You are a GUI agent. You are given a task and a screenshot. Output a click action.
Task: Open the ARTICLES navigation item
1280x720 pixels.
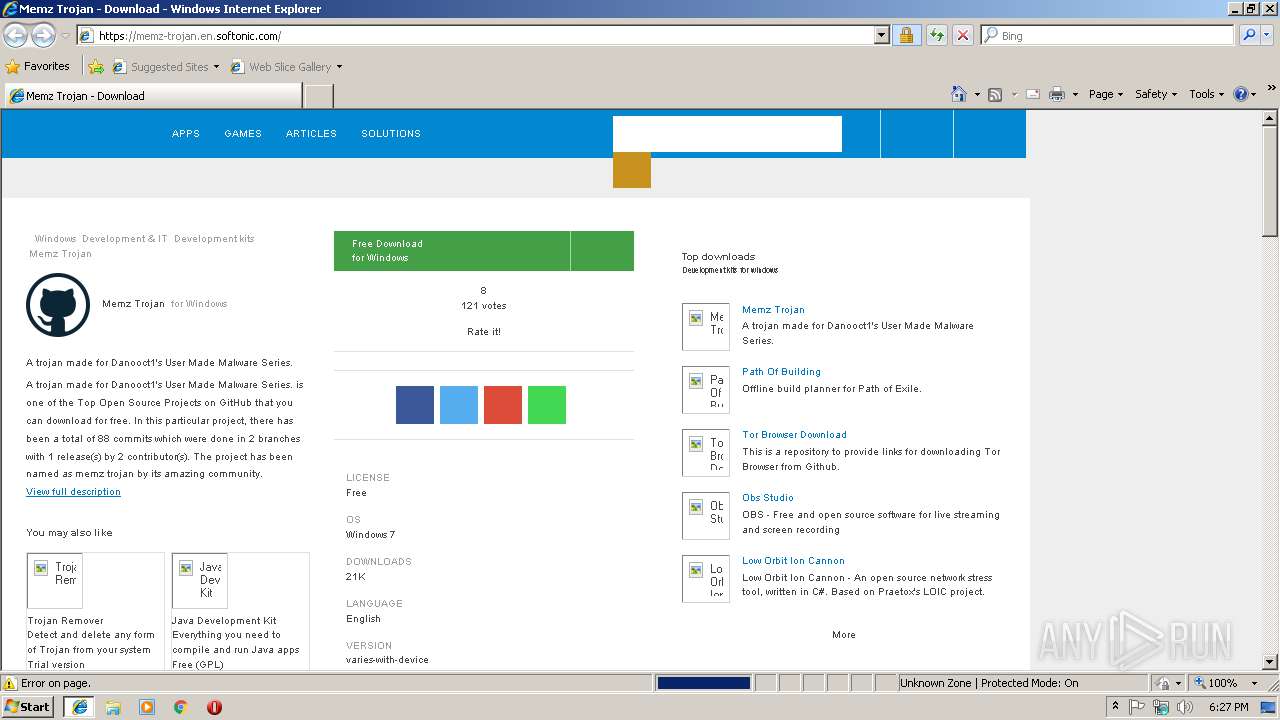tap(311, 133)
